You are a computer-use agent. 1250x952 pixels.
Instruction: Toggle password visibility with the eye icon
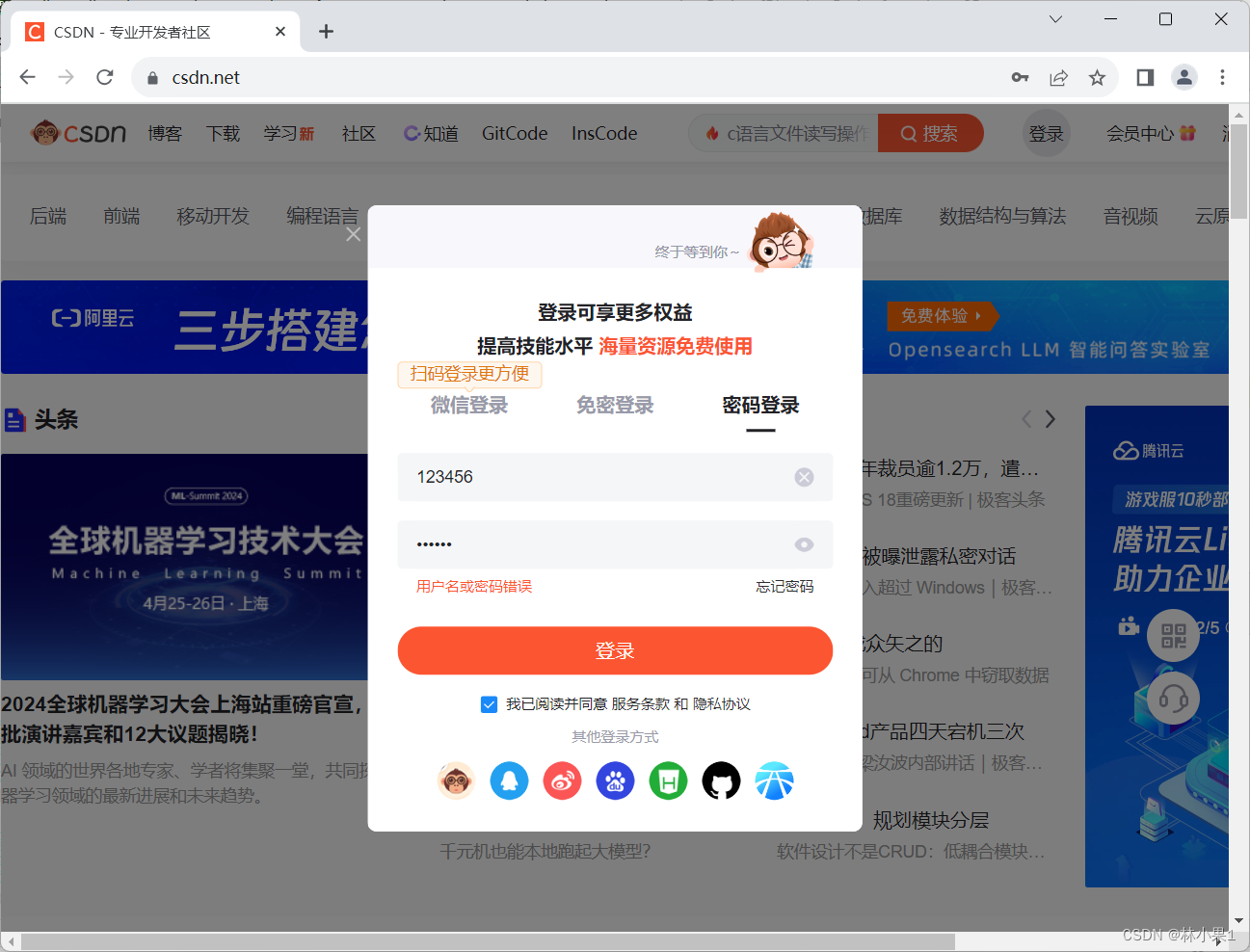804,544
